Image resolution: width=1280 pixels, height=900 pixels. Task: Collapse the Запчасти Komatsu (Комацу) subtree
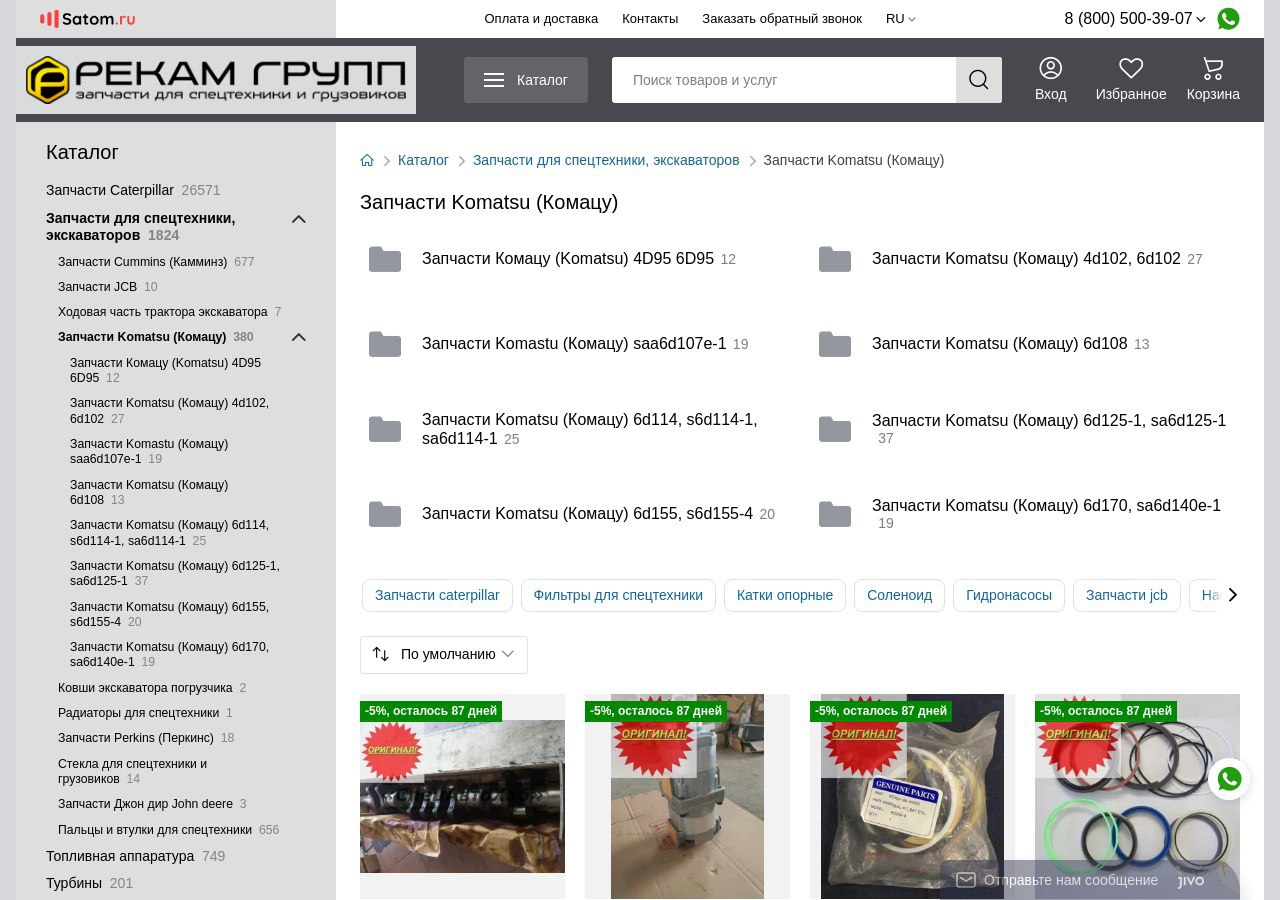click(x=298, y=337)
